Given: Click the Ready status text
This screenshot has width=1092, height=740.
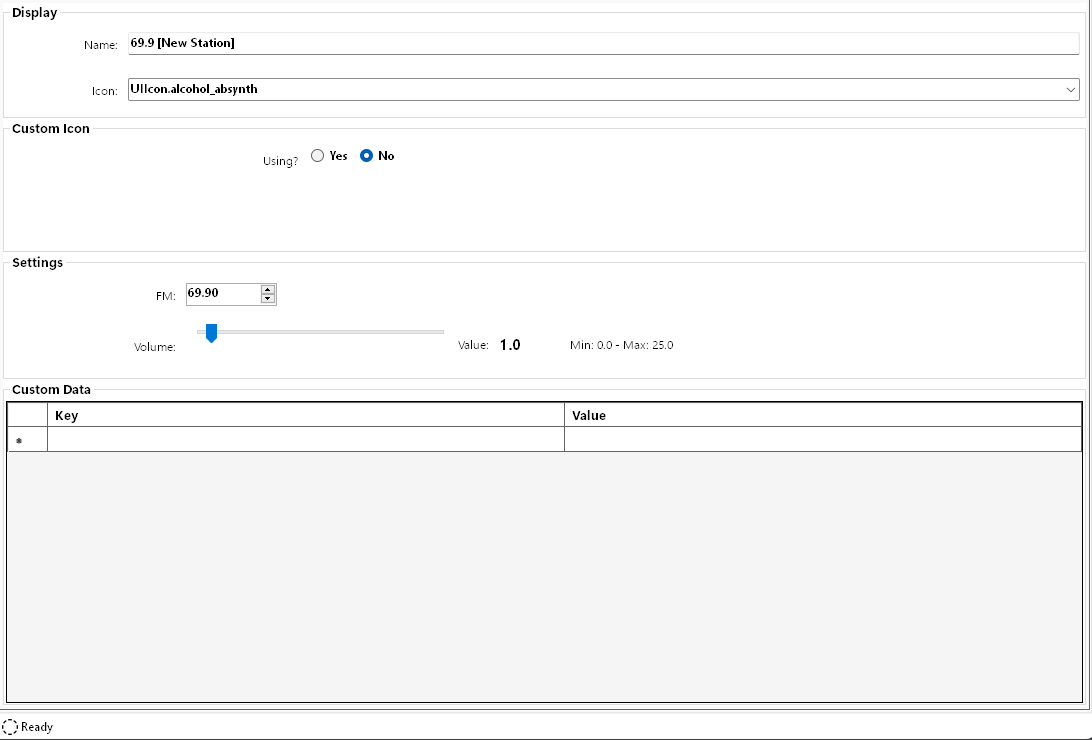Looking at the screenshot, I should (x=37, y=727).
